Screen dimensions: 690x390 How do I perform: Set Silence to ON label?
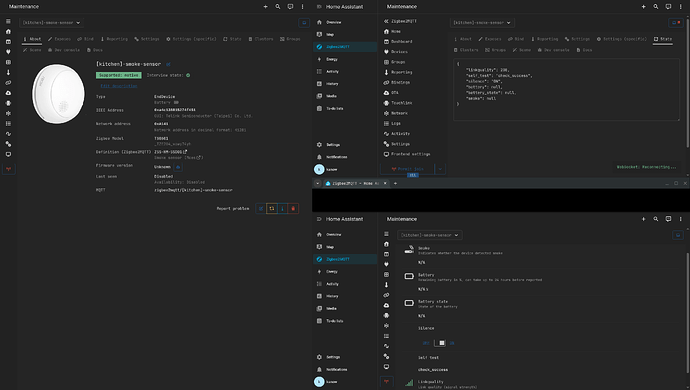[x=452, y=343]
